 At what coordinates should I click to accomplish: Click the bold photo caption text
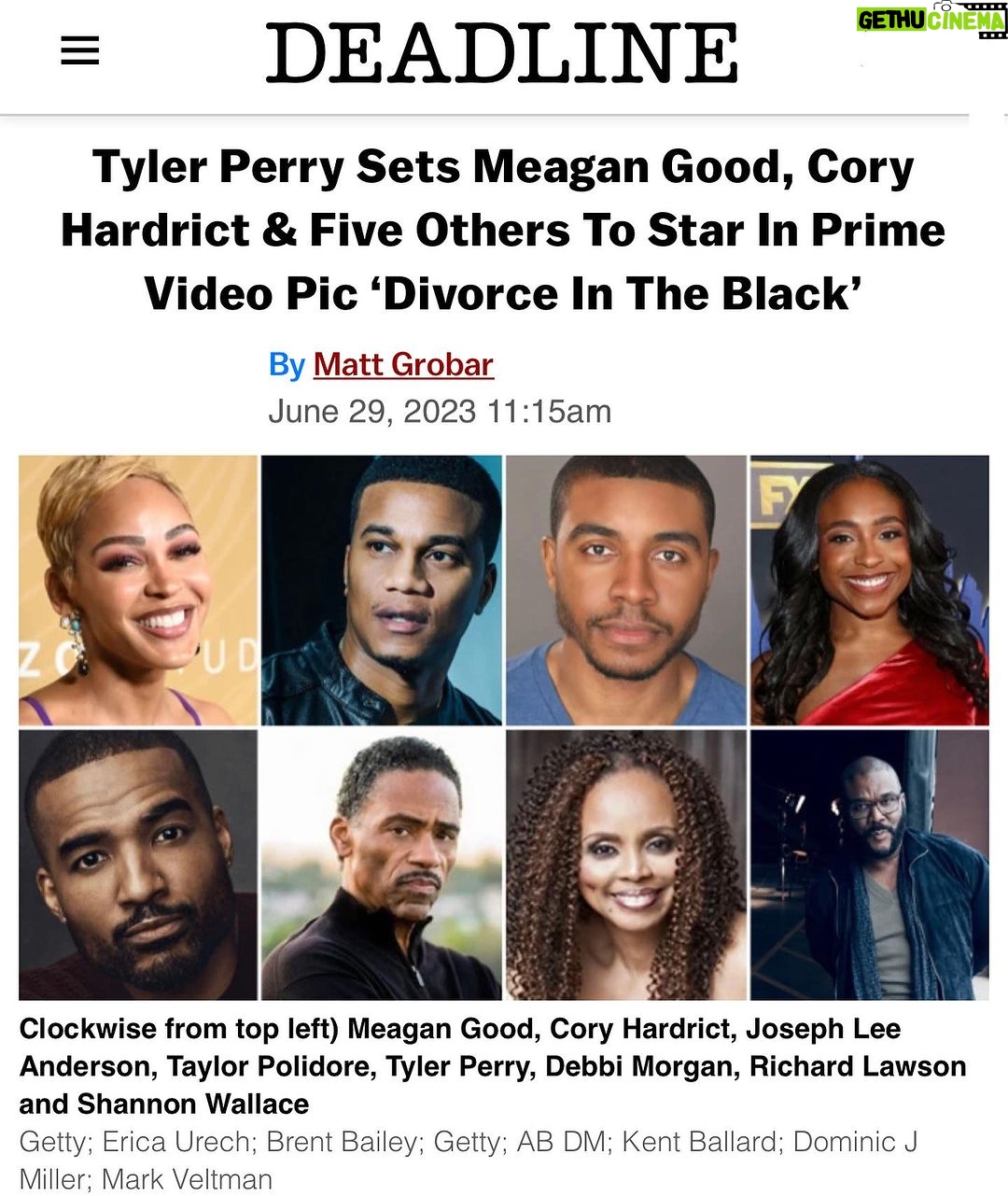tap(493, 1066)
